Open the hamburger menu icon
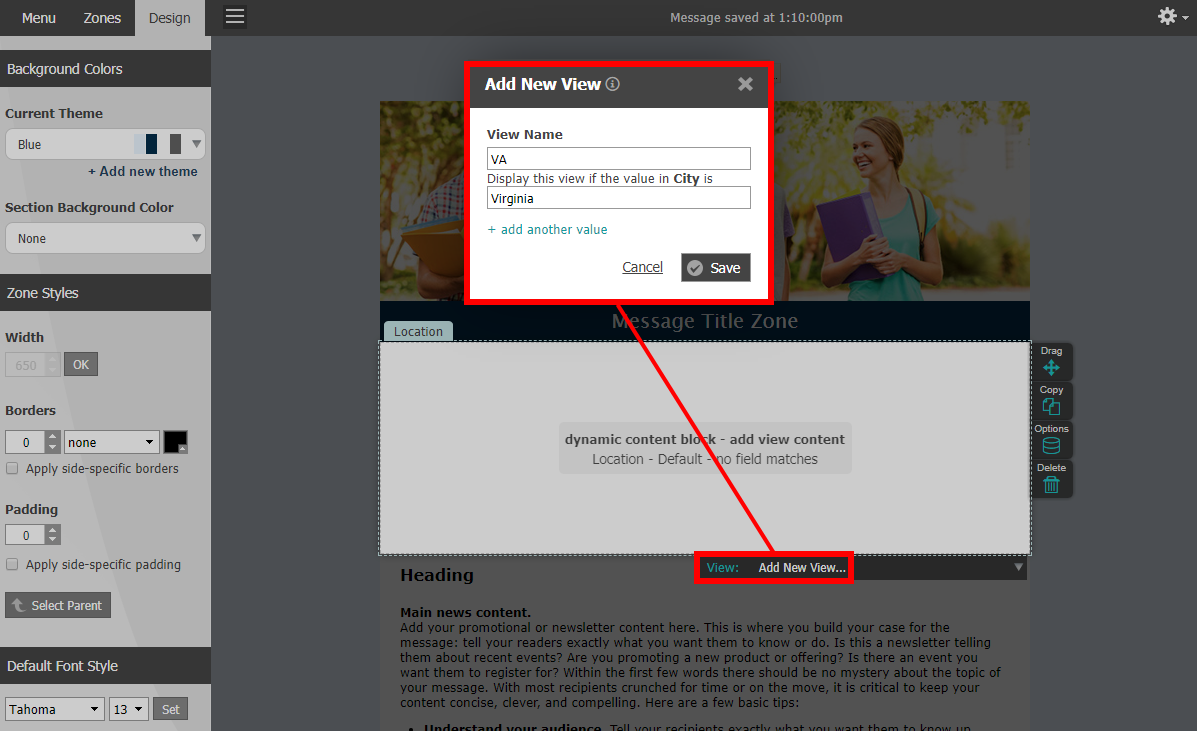This screenshot has width=1197, height=731. 235,16
